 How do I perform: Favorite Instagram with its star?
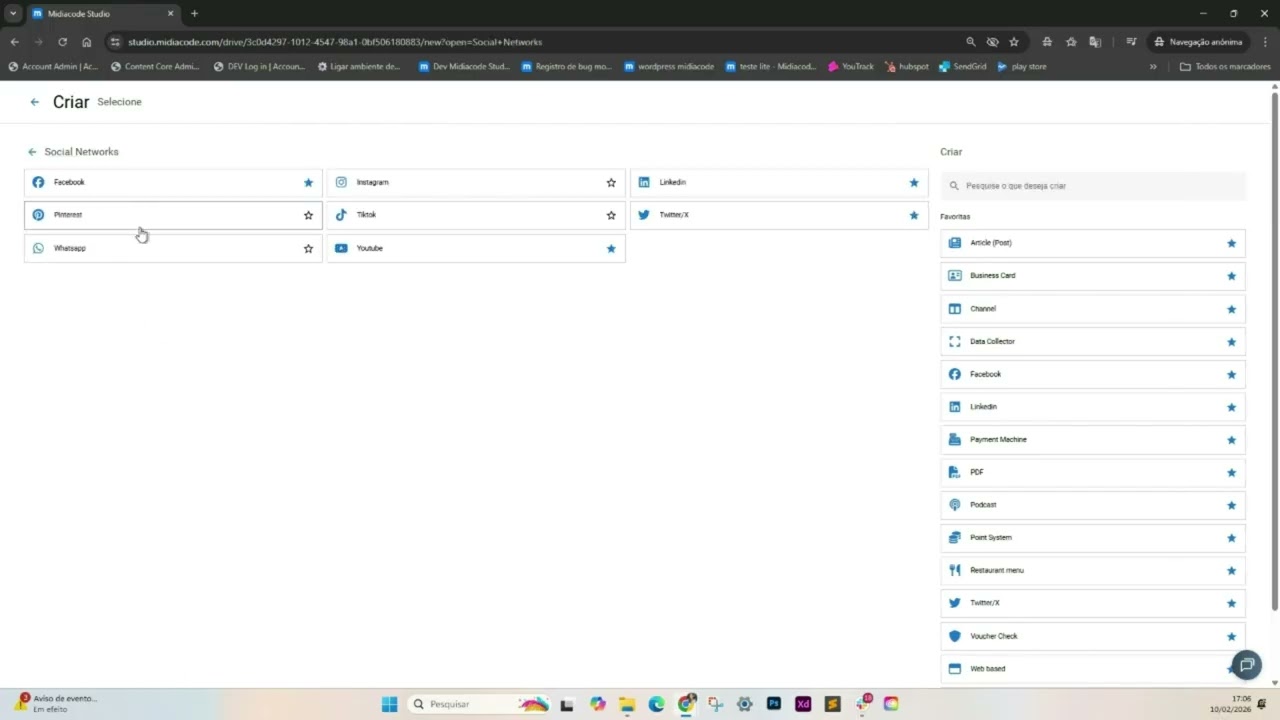pos(611,183)
